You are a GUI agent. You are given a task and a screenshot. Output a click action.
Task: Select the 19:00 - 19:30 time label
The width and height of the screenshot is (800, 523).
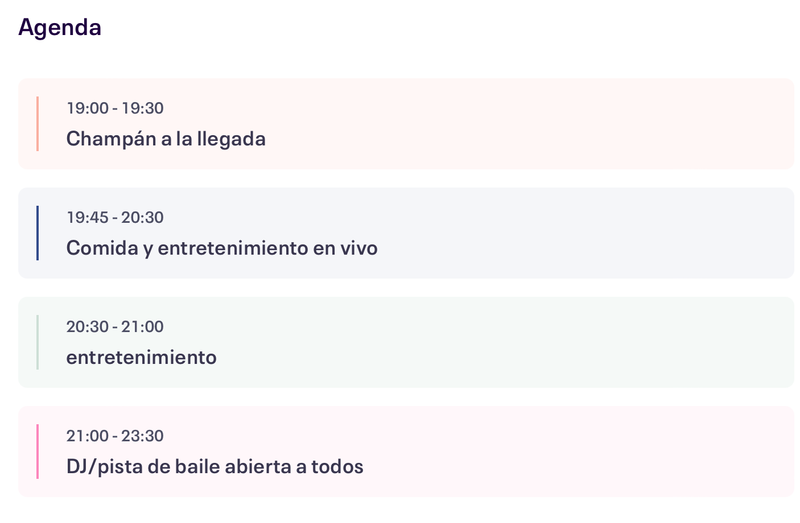point(115,108)
